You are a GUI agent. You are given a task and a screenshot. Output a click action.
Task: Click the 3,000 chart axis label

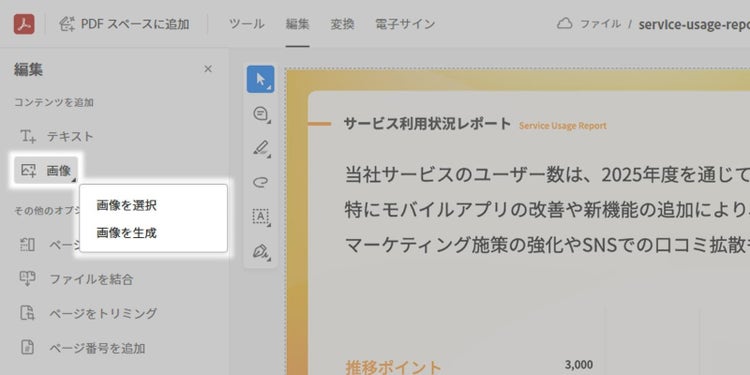[x=579, y=364]
